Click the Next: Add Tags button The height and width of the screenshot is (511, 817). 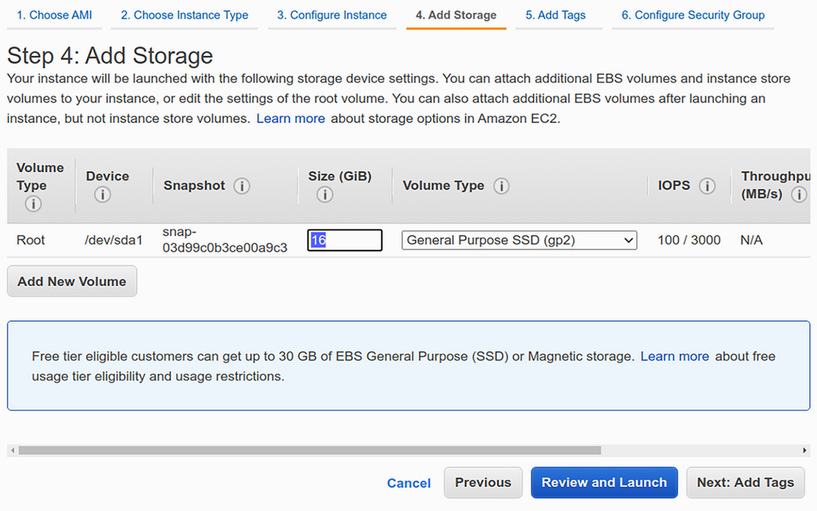pos(745,482)
